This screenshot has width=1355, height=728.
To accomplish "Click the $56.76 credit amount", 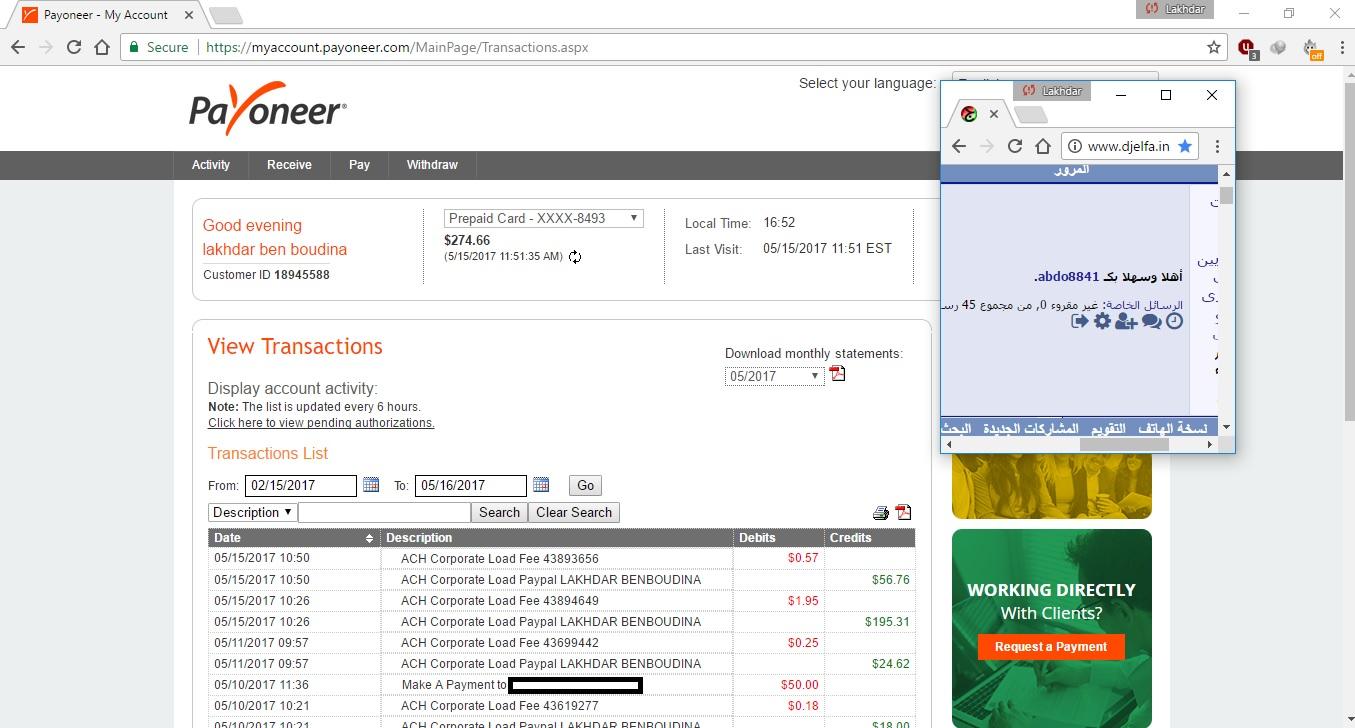I will tap(890, 580).
